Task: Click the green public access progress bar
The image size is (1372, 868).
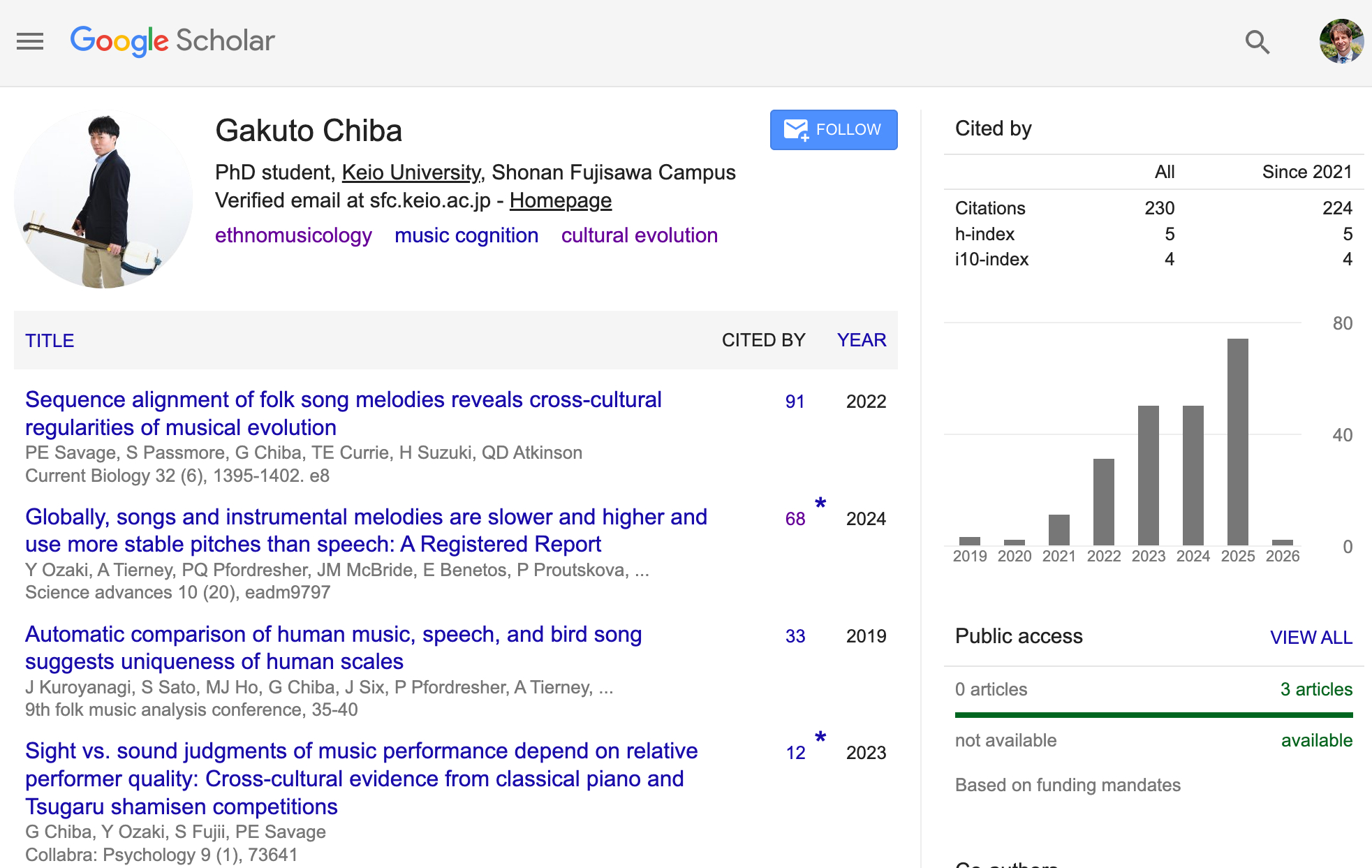Action: tap(1153, 715)
